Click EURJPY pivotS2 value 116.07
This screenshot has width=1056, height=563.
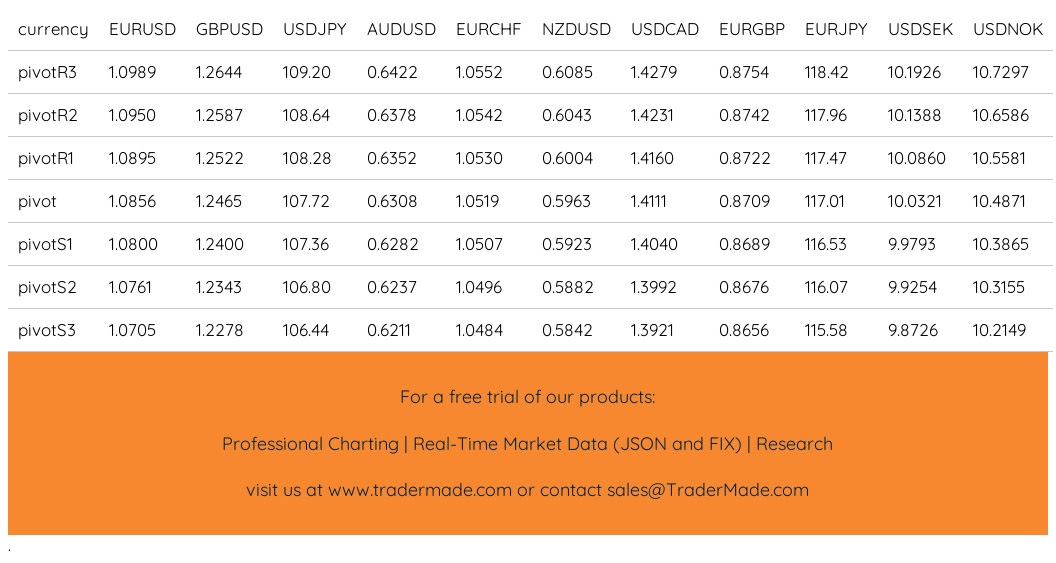tap(826, 288)
